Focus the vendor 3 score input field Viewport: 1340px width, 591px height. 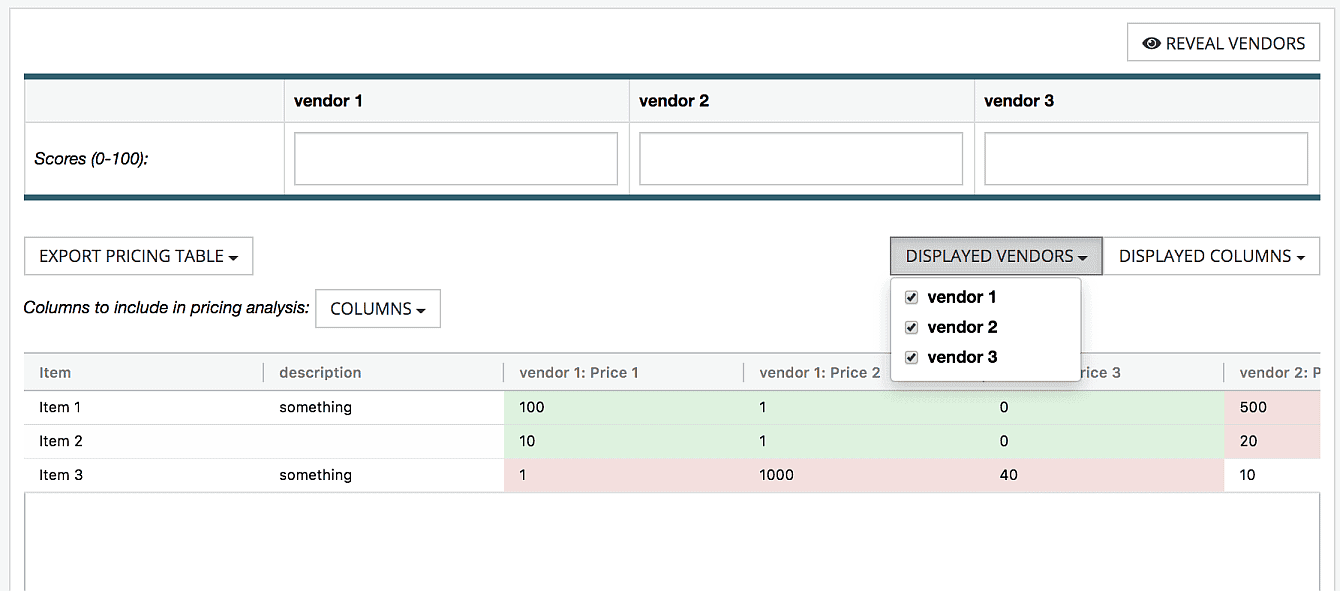1146,159
